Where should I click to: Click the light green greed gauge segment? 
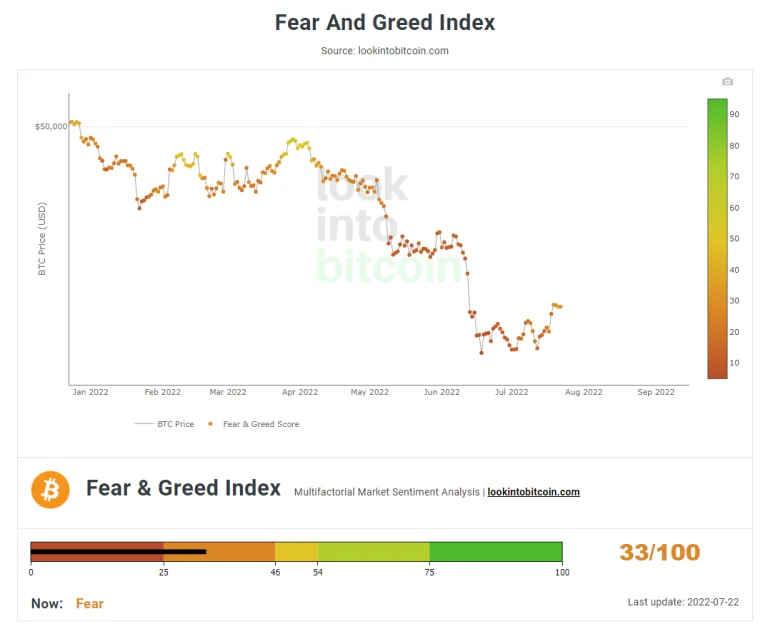(x=374, y=552)
